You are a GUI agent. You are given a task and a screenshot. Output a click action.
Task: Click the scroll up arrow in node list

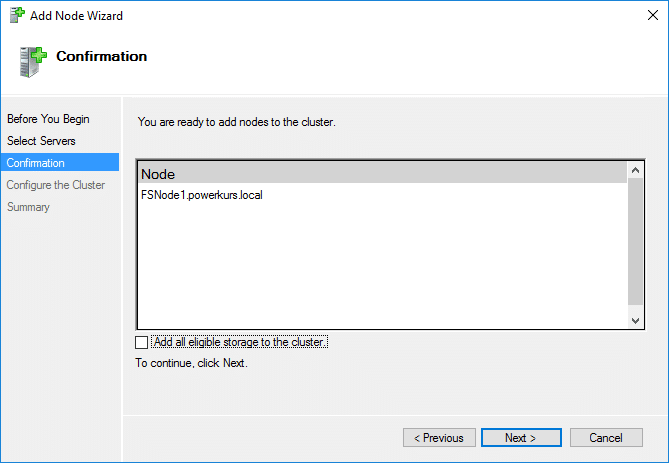(x=635, y=170)
